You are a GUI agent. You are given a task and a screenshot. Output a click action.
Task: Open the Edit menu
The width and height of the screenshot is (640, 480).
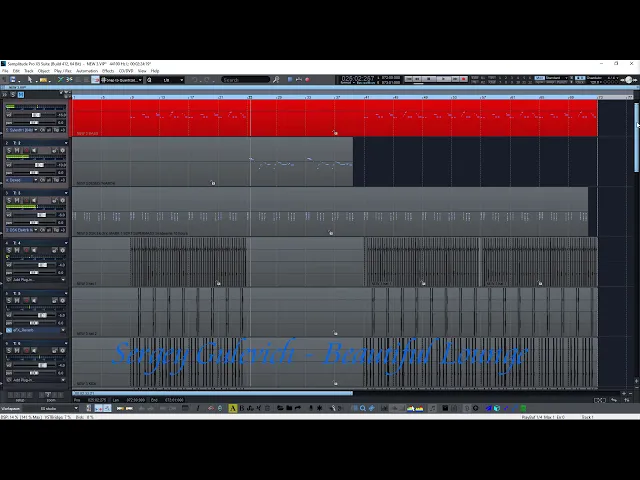tap(16, 71)
